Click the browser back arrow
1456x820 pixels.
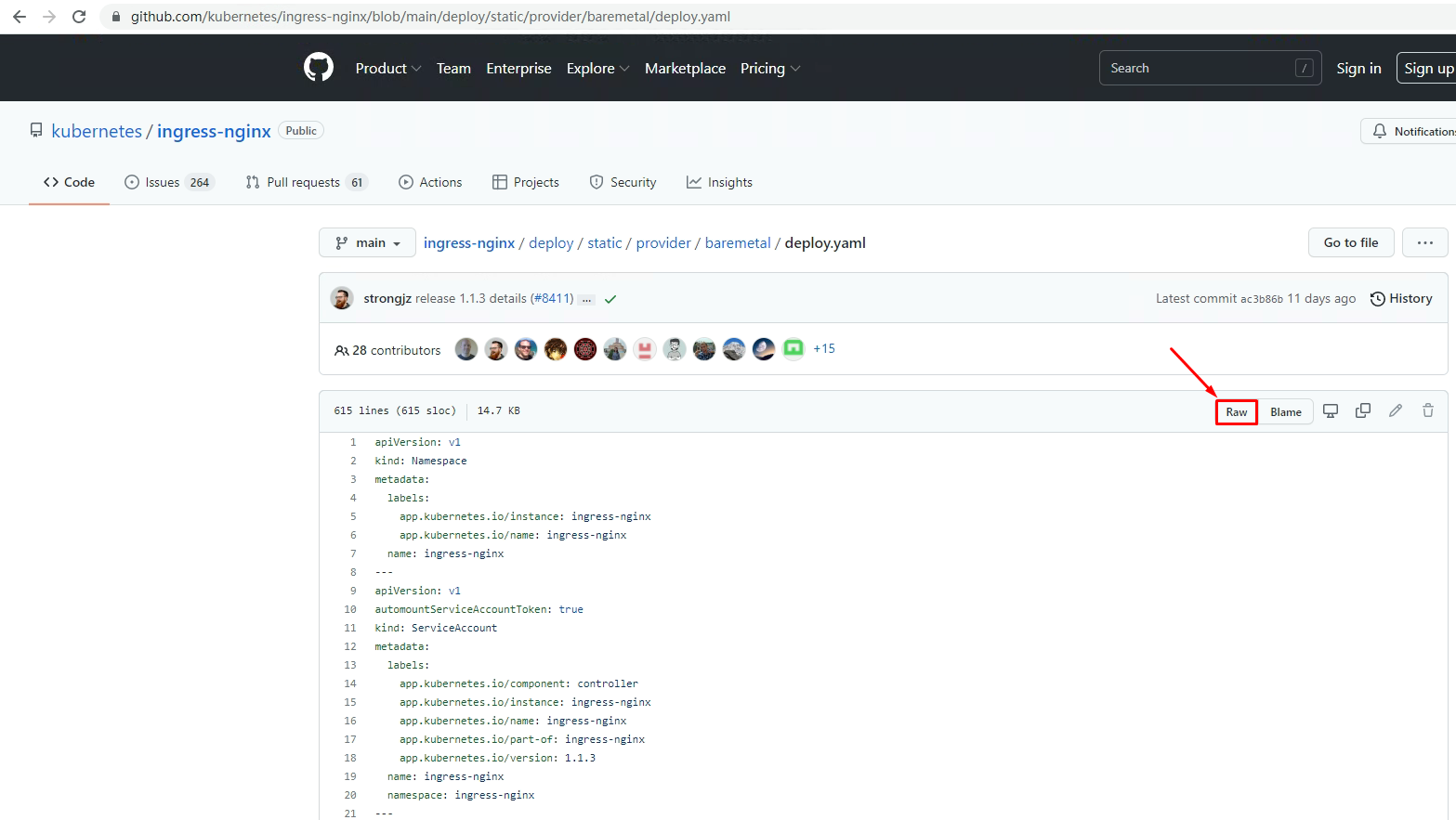click(x=20, y=17)
